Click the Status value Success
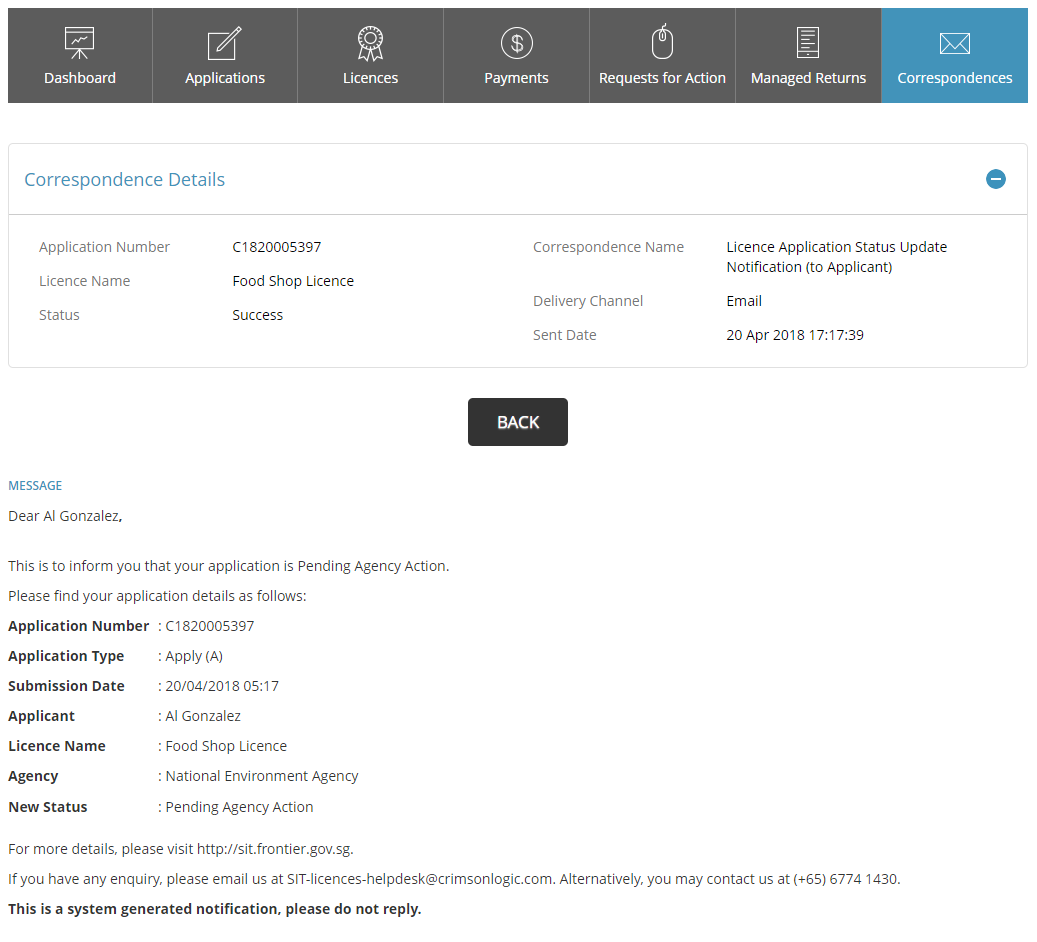This screenshot has width=1037, height=942. point(258,315)
